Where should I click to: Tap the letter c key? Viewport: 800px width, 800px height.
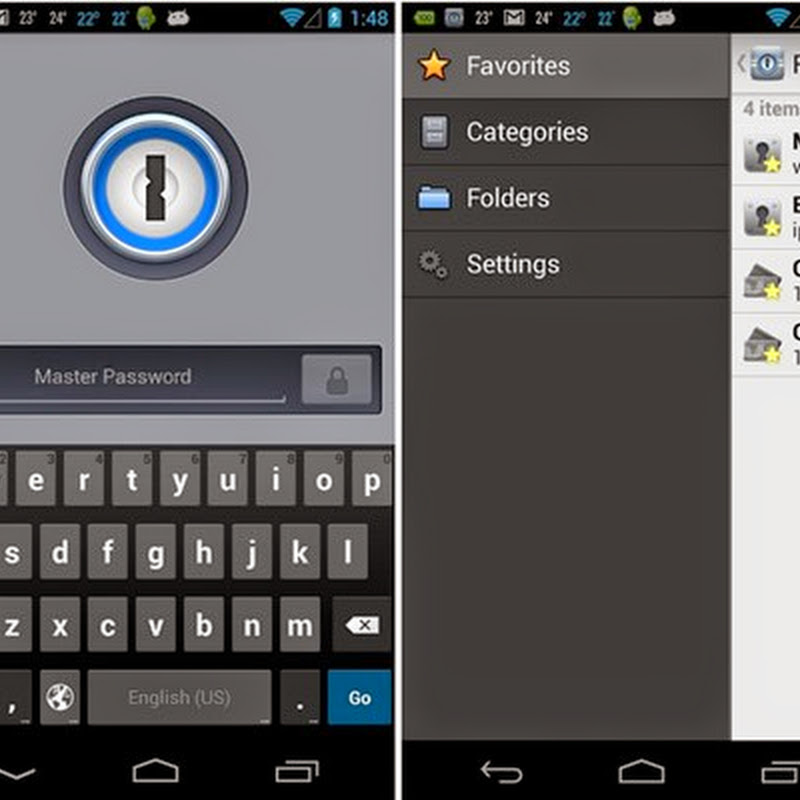click(108, 624)
